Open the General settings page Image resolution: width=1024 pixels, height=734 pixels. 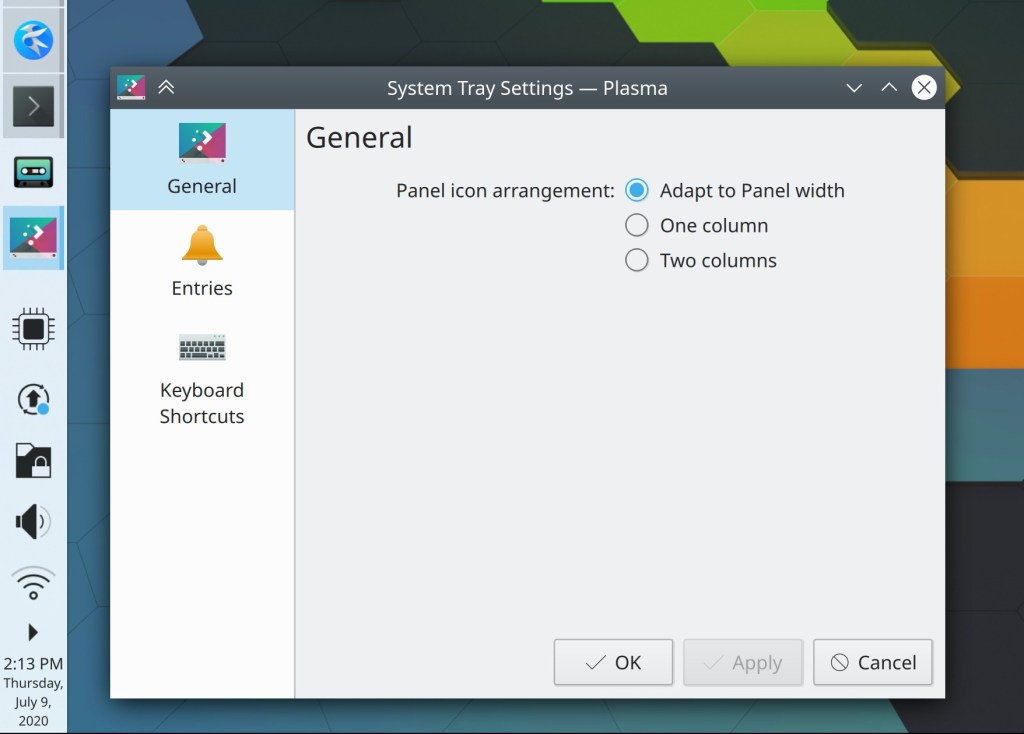click(202, 159)
